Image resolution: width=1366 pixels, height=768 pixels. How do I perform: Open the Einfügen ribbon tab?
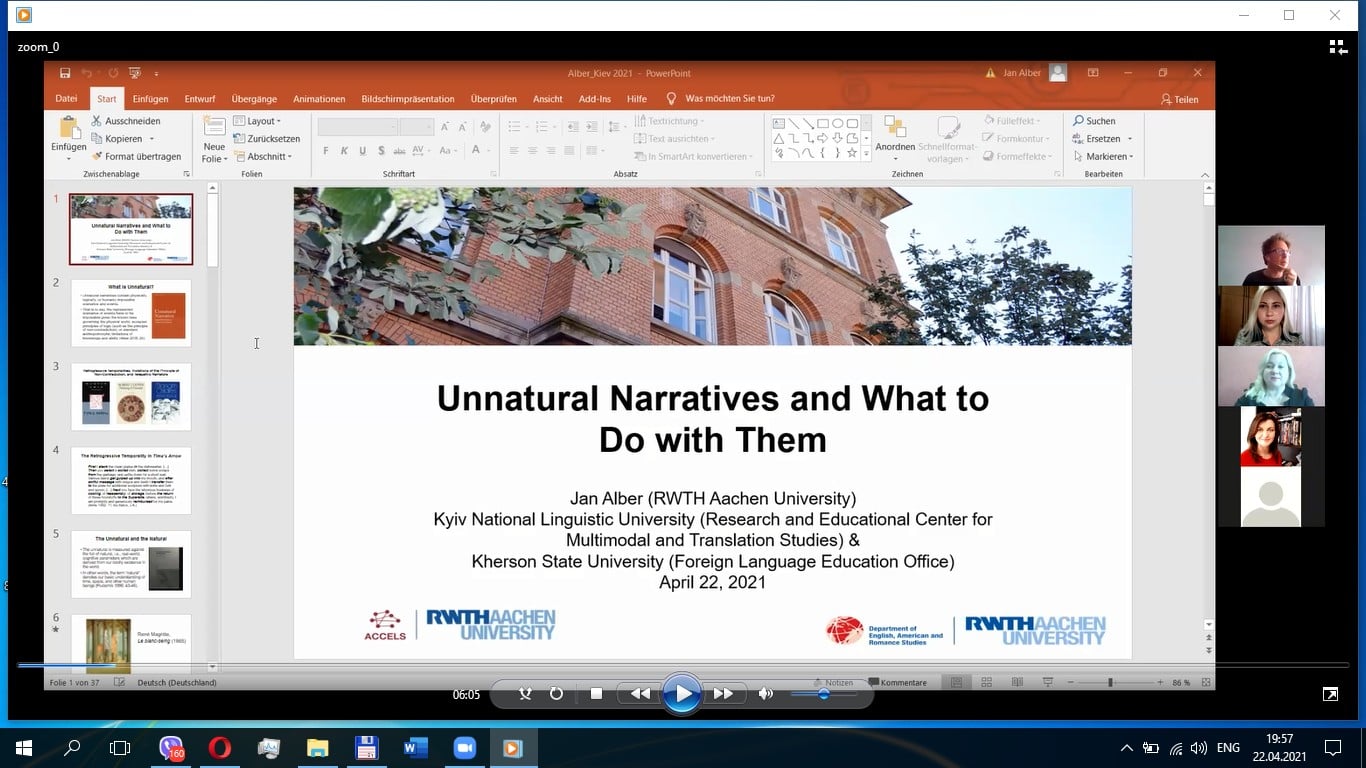pyautogui.click(x=150, y=99)
